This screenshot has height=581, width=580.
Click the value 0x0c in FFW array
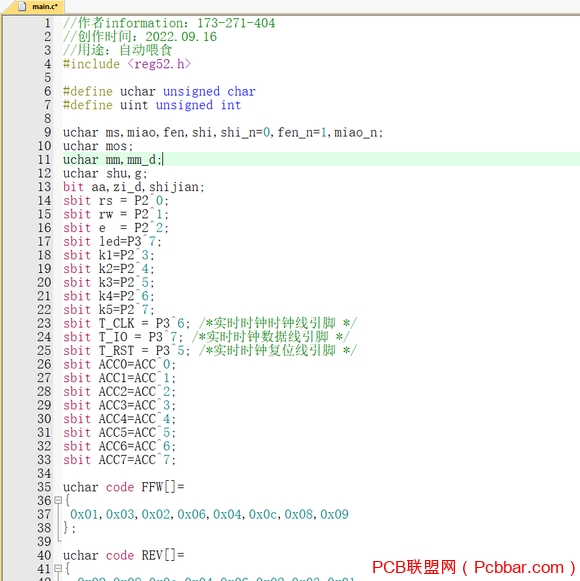263,515
